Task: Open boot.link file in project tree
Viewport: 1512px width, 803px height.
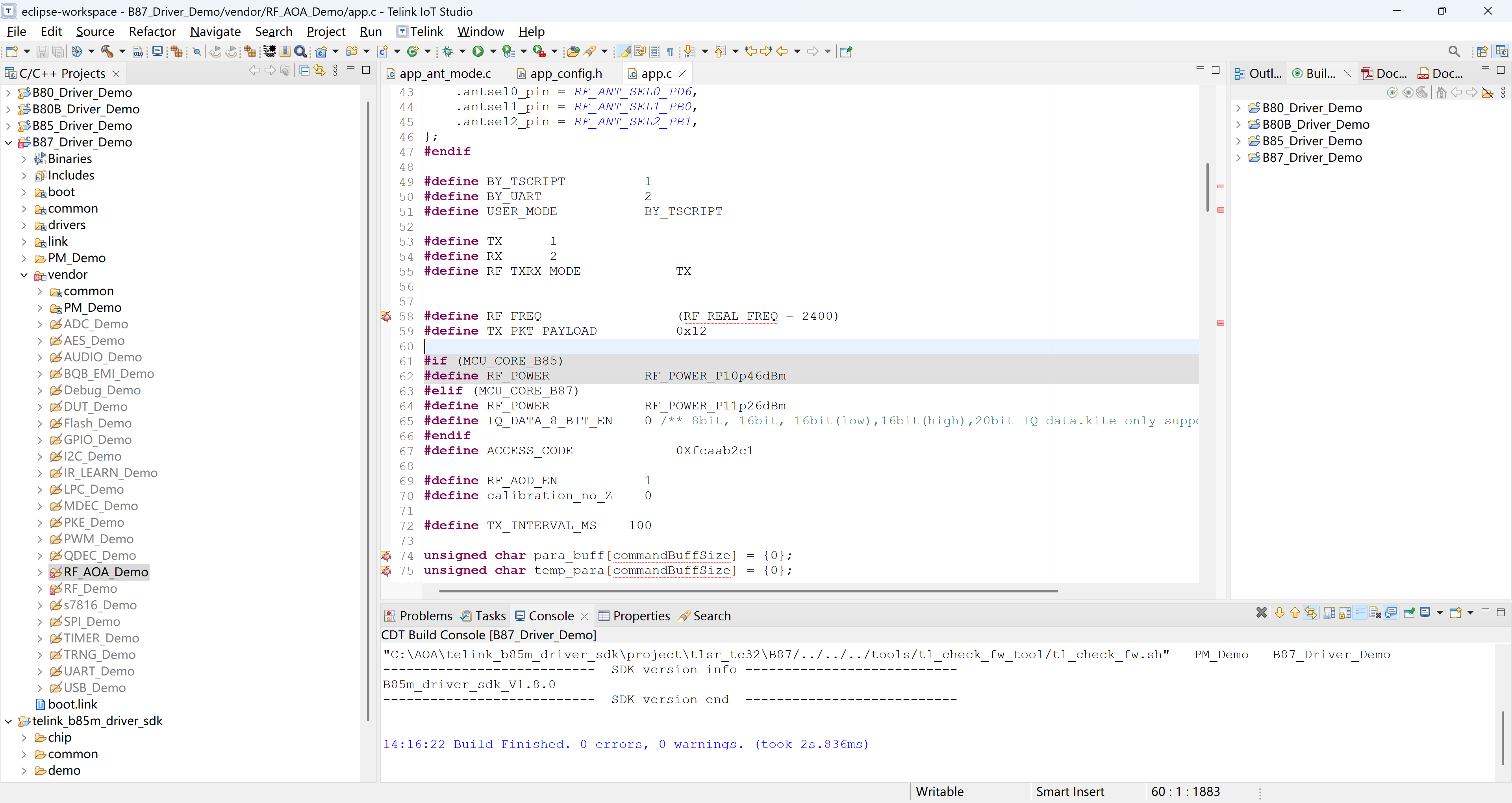Action: (72, 704)
